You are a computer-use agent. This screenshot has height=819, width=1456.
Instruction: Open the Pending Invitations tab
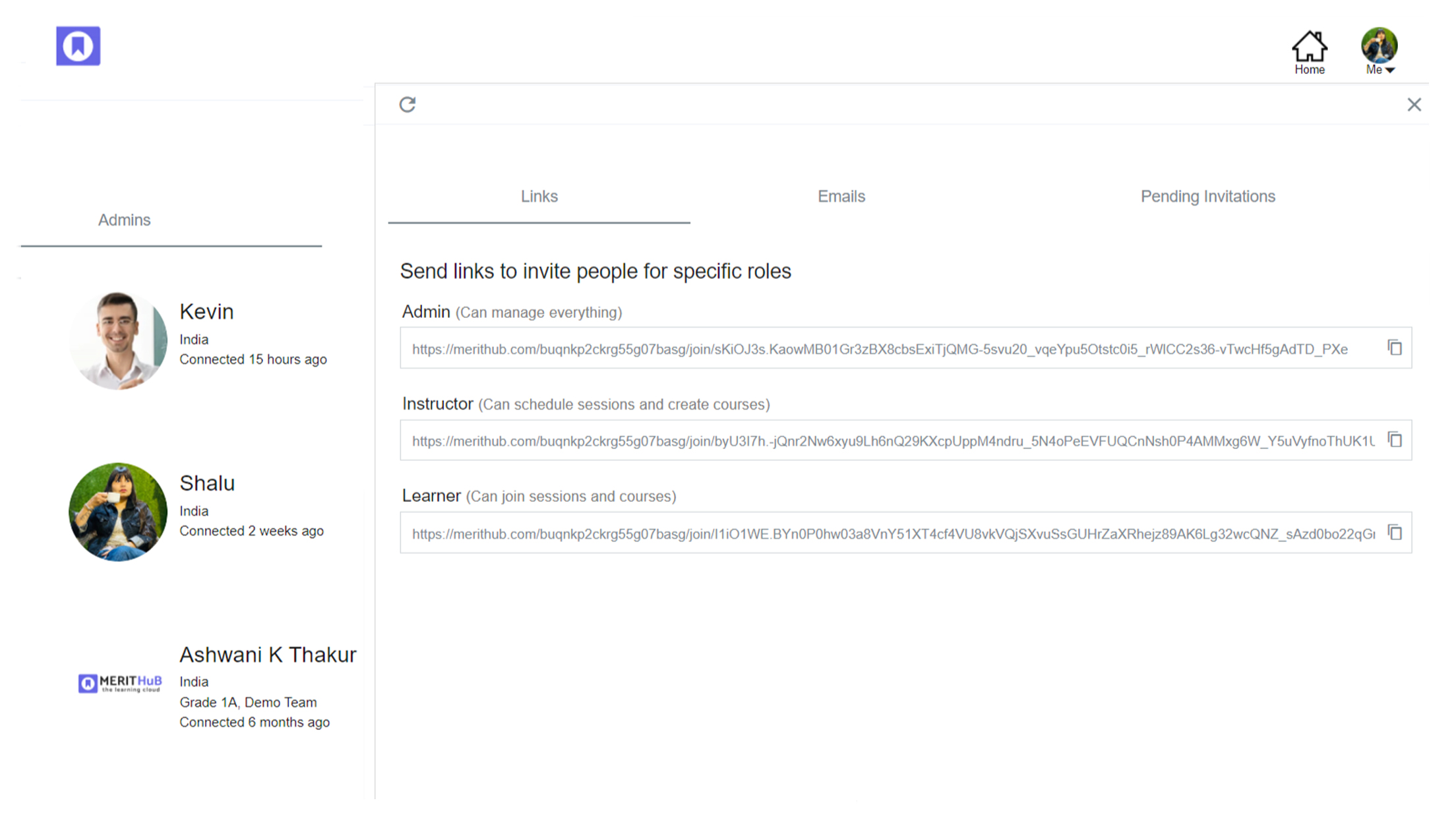pos(1208,197)
